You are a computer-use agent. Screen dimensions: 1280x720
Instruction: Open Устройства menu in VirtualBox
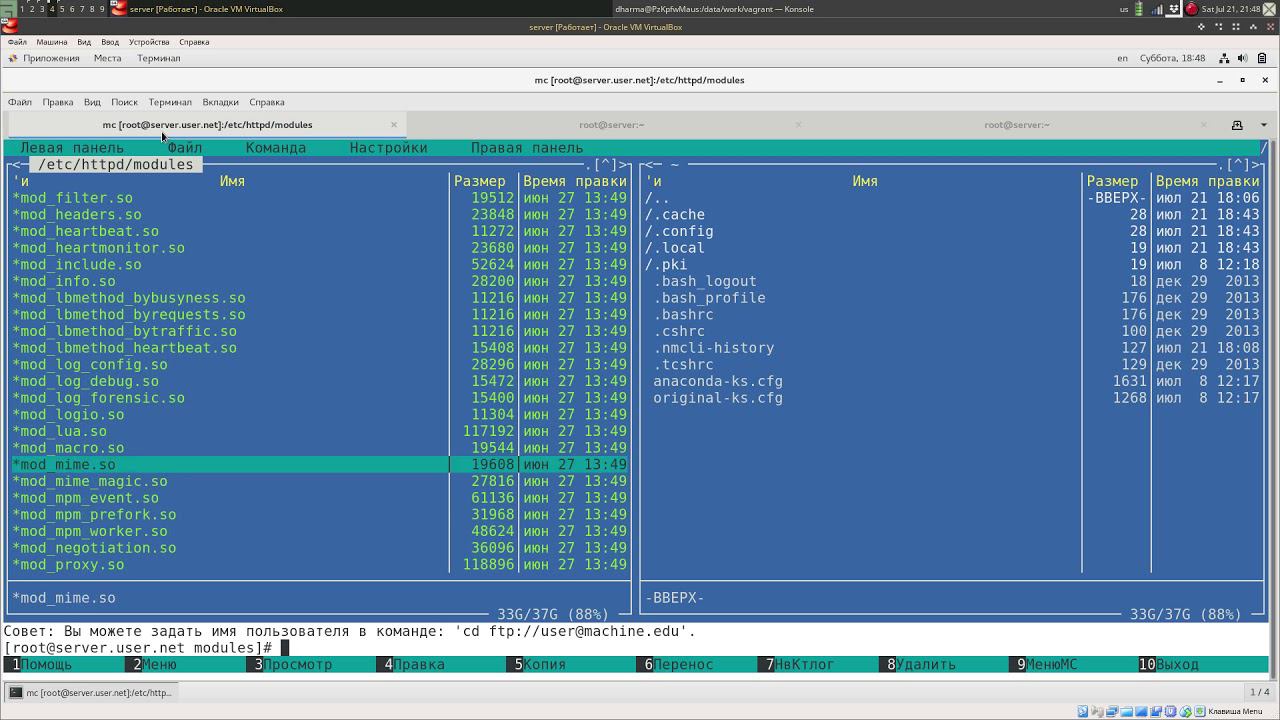pyautogui.click(x=149, y=42)
